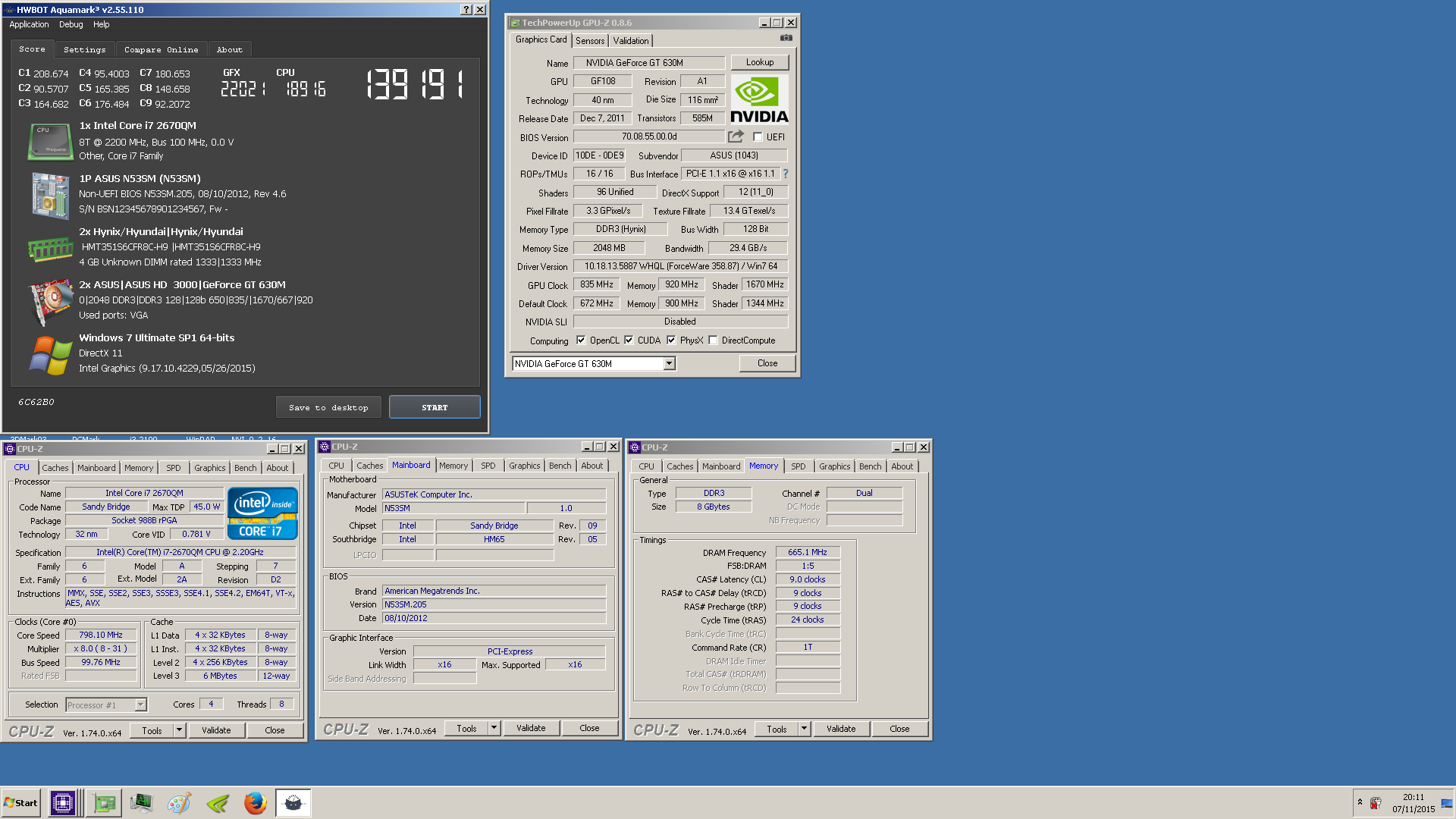The width and height of the screenshot is (1456, 819).
Task: Take a GPU-Z screenshot with the camera icon
Action: (786, 38)
